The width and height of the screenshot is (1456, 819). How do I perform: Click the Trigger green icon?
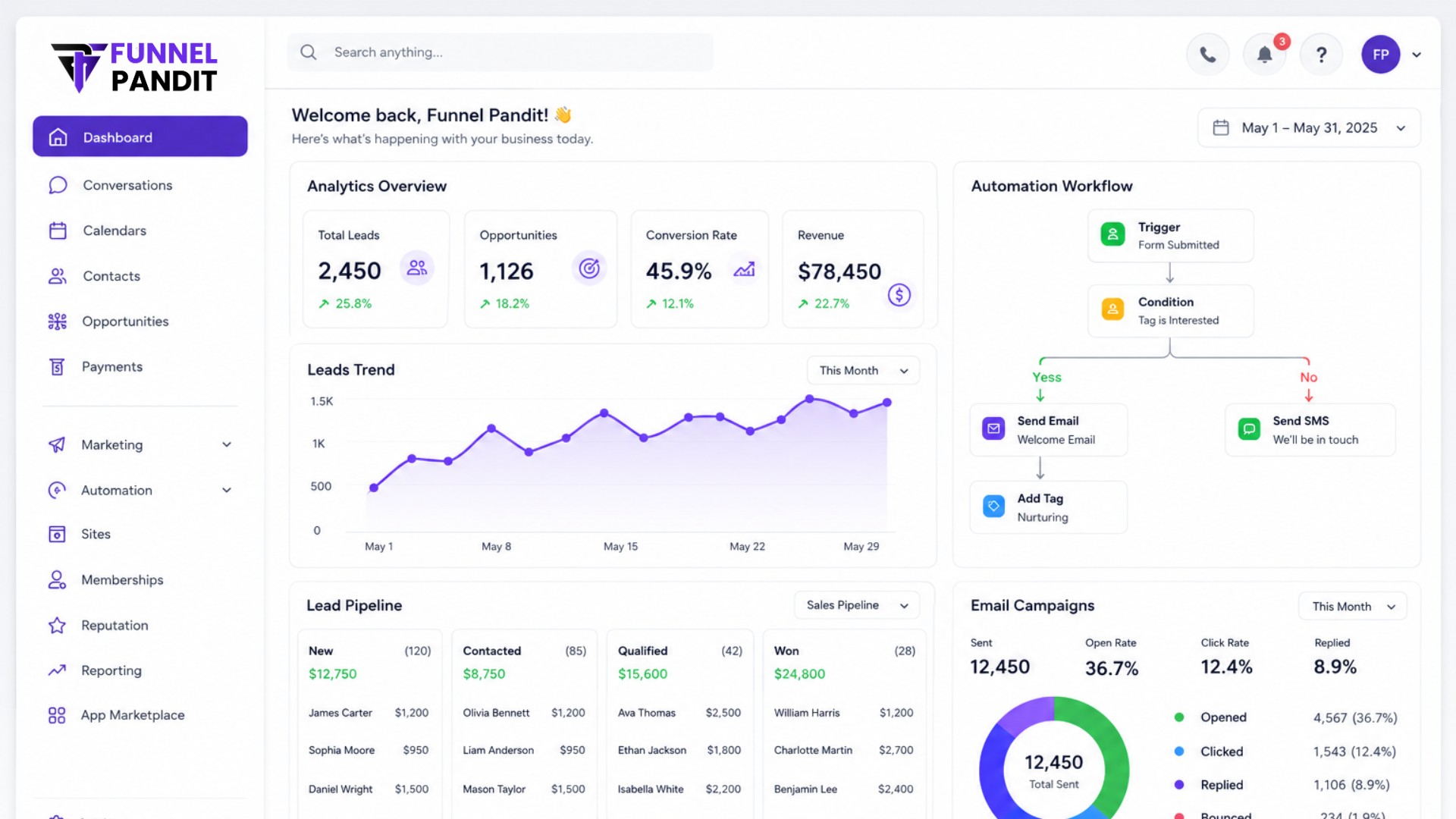click(x=1112, y=234)
